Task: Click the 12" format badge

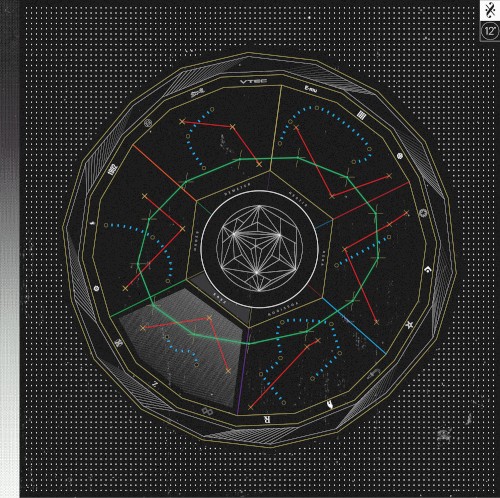Action: click(x=490, y=31)
